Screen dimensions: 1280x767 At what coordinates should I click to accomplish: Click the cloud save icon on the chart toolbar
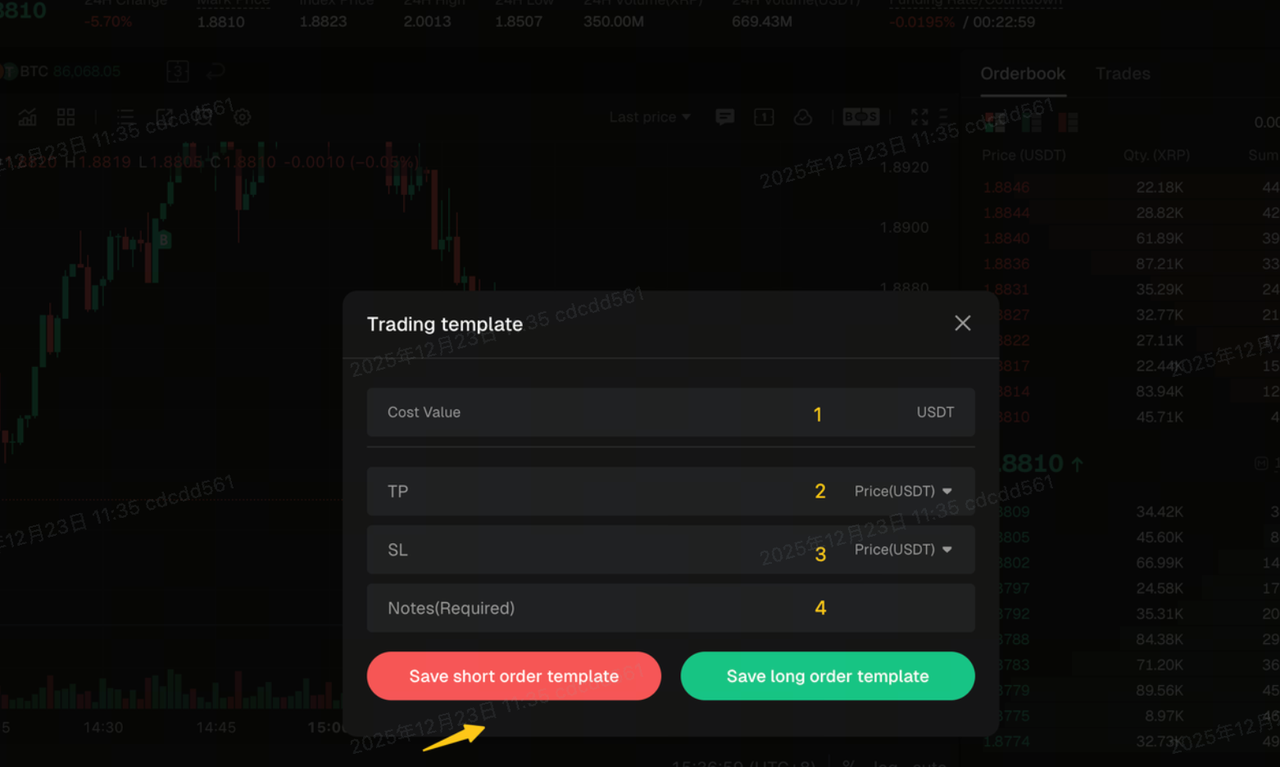point(804,117)
